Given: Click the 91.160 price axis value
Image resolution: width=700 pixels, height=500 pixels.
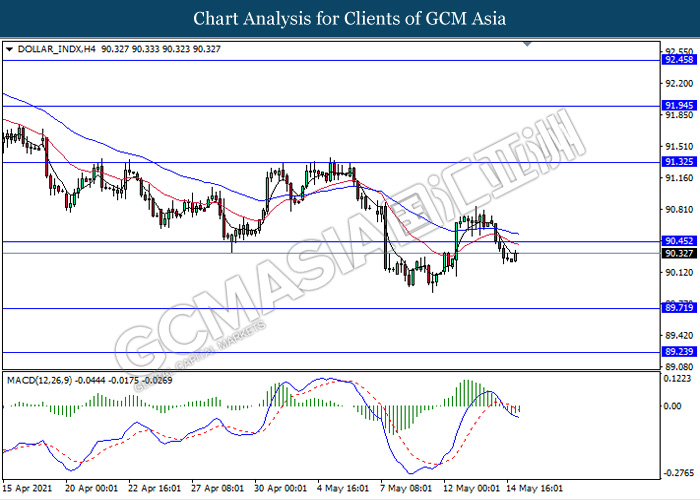Looking at the screenshot, I should pos(679,178).
